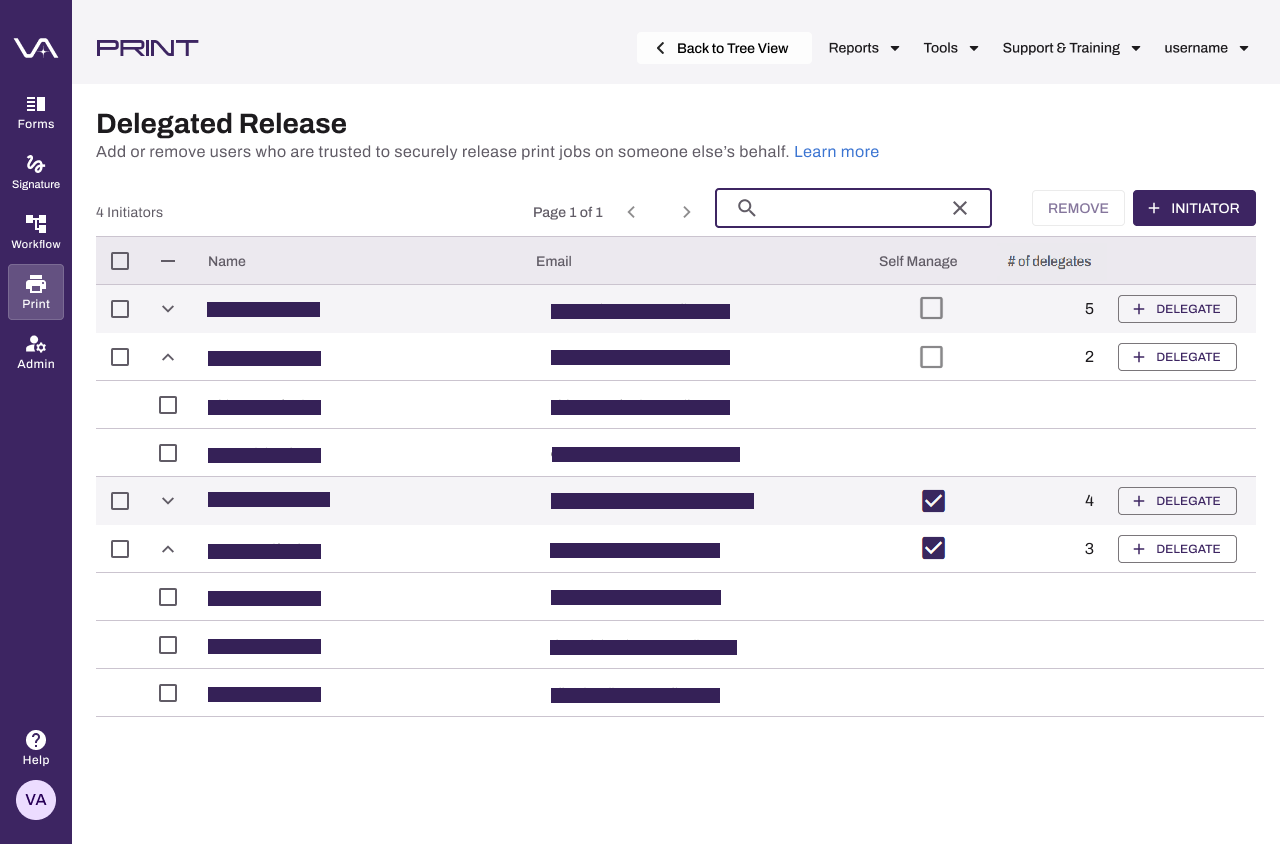Screen dimensions: 1280x844
Task: Click the '4 Initiators' count text
Action: (129, 212)
